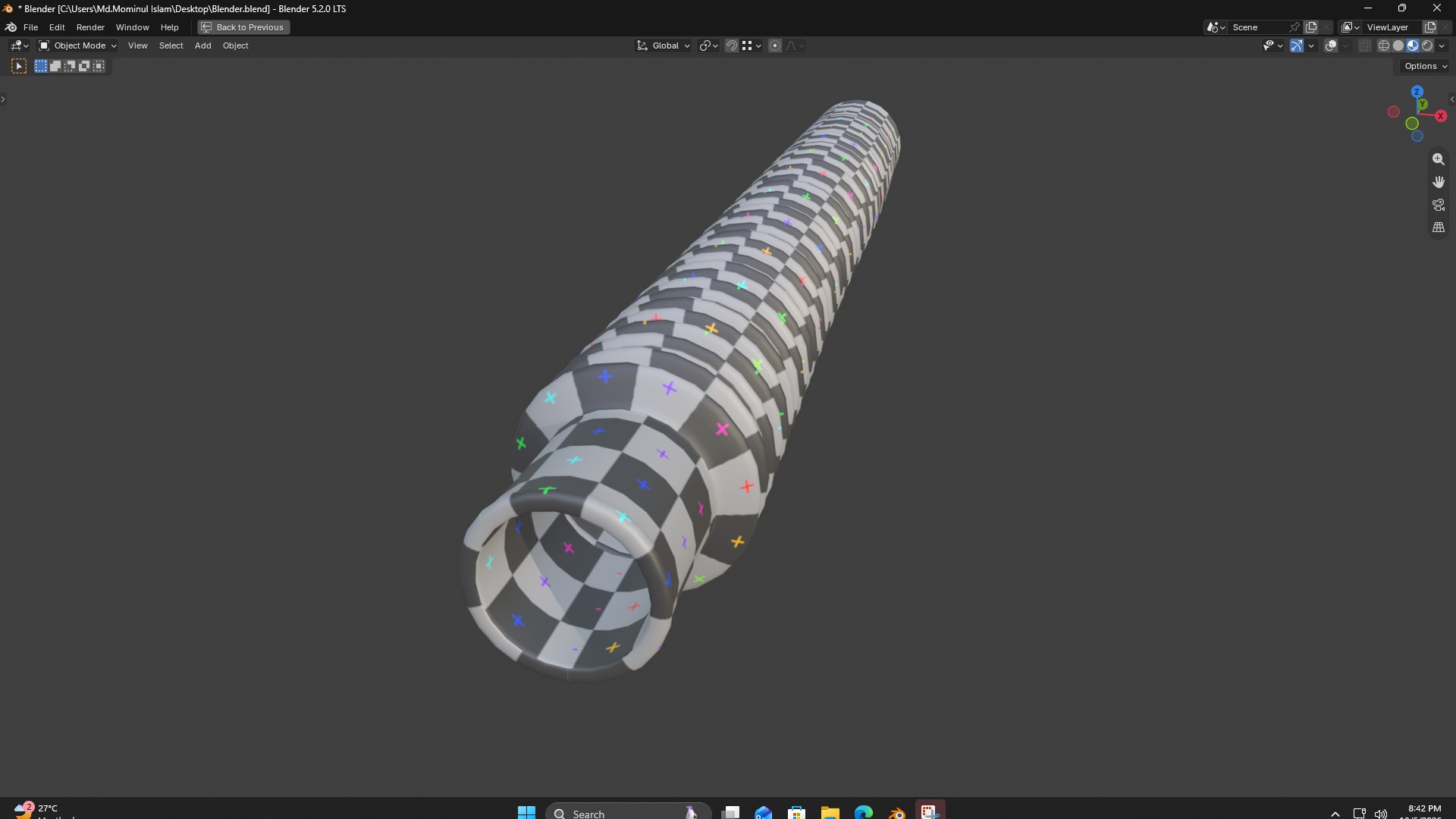
Task: Open the Window menu
Action: pyautogui.click(x=132, y=27)
